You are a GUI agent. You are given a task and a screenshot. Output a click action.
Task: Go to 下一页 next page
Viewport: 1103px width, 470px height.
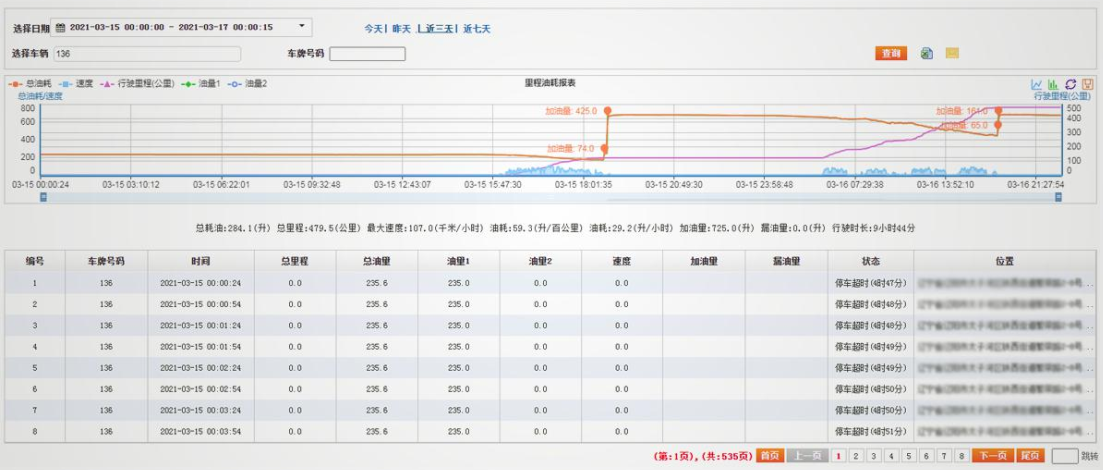coord(993,456)
